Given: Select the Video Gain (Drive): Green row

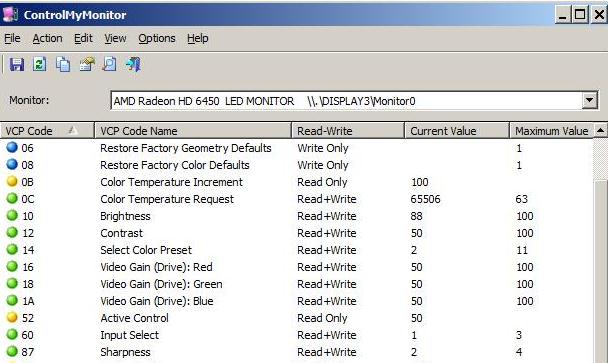Looking at the screenshot, I should [297, 284].
